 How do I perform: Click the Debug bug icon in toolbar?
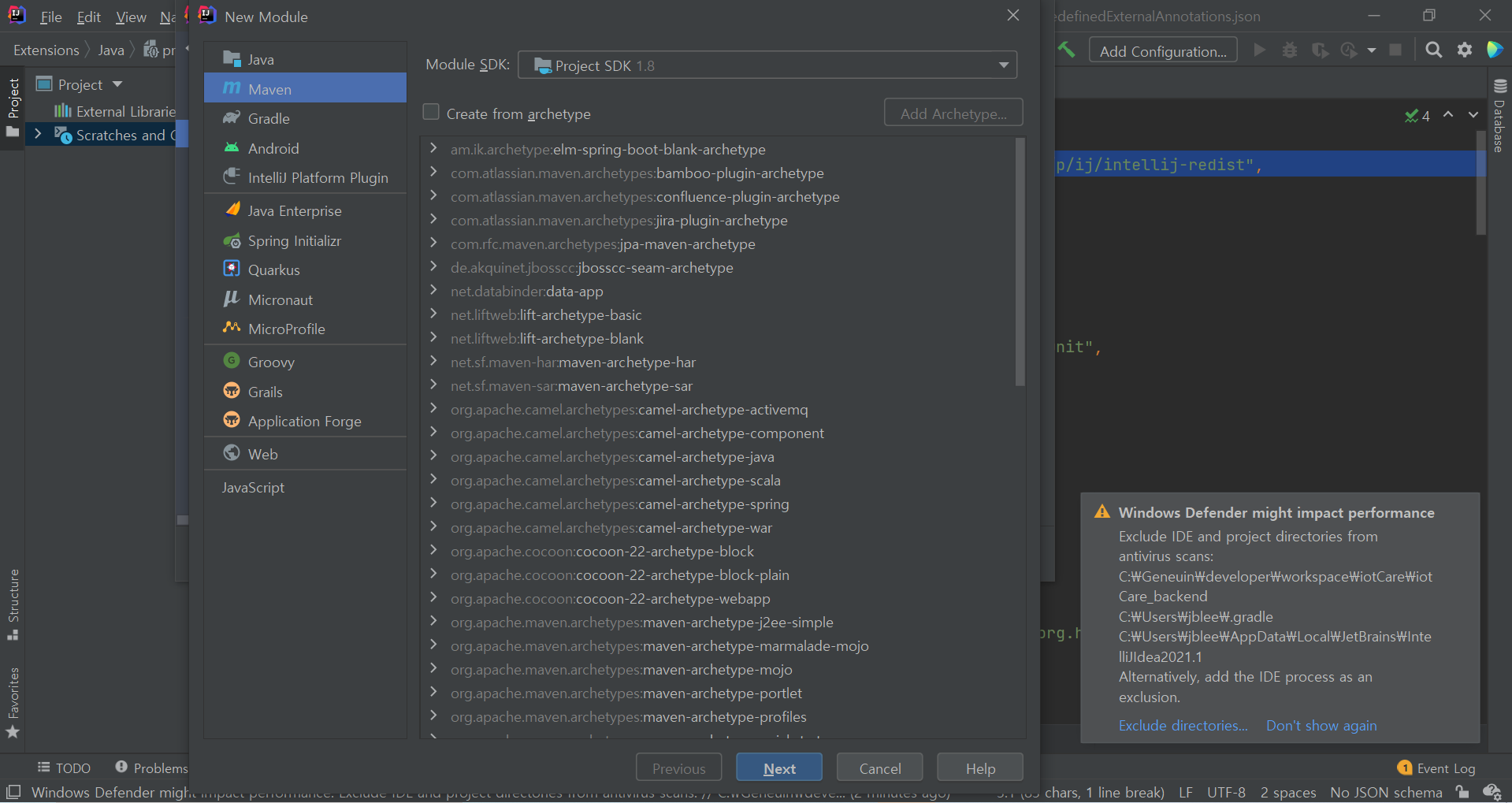[1289, 50]
